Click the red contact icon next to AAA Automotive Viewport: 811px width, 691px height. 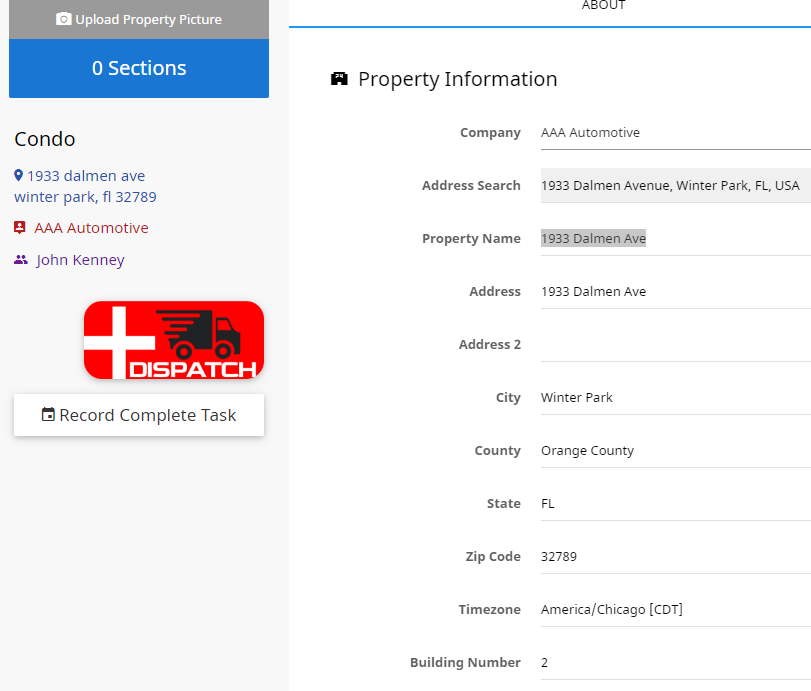click(20, 228)
